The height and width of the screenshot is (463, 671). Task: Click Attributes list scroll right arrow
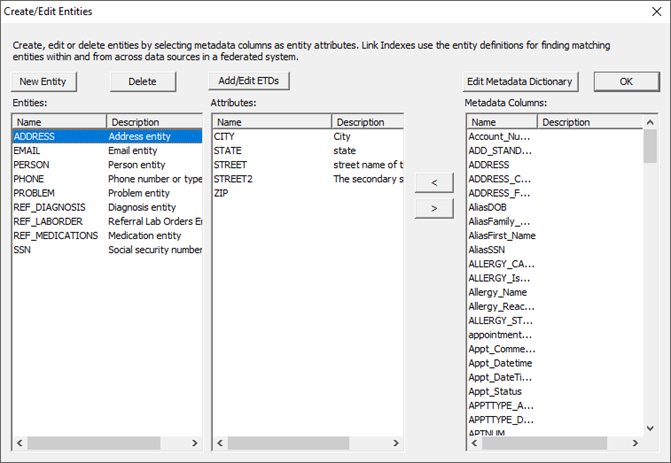point(396,443)
